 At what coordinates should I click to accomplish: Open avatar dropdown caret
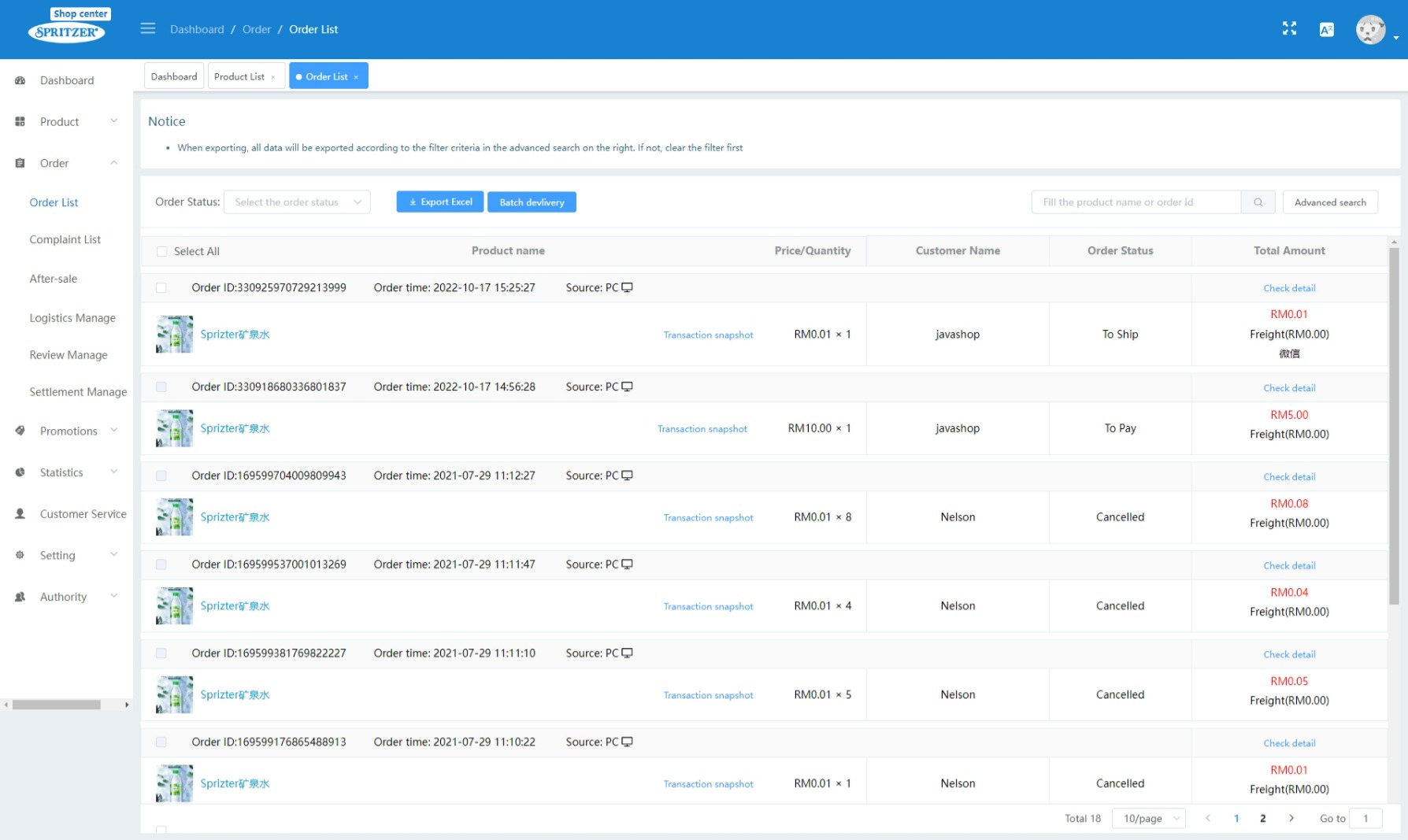tap(1395, 37)
